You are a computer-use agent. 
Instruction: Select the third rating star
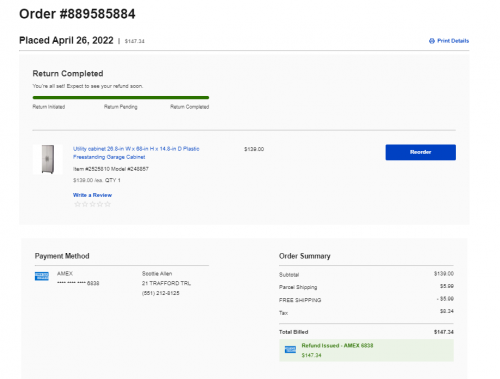92,204
